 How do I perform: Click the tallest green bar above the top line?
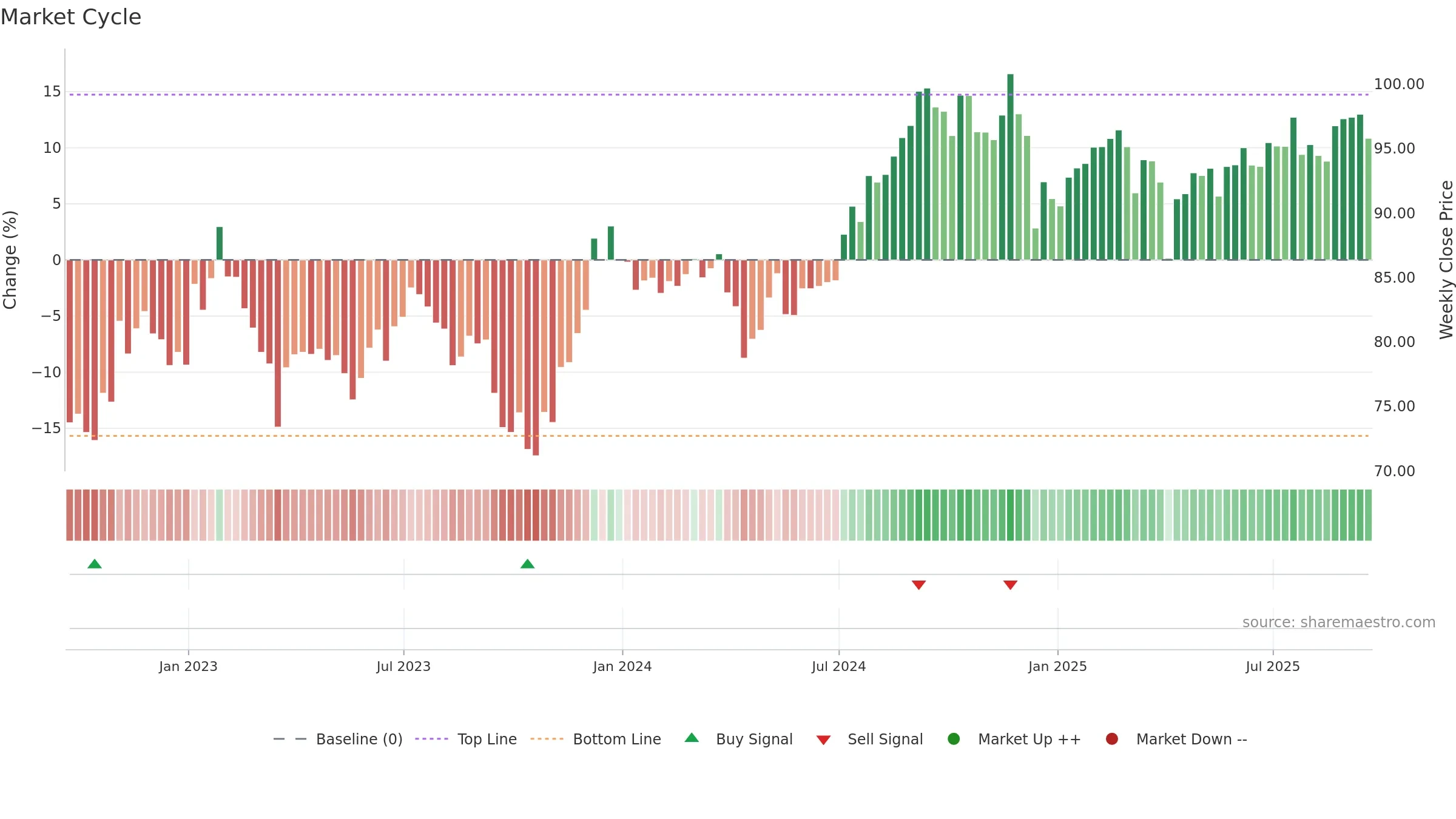pos(1010,167)
